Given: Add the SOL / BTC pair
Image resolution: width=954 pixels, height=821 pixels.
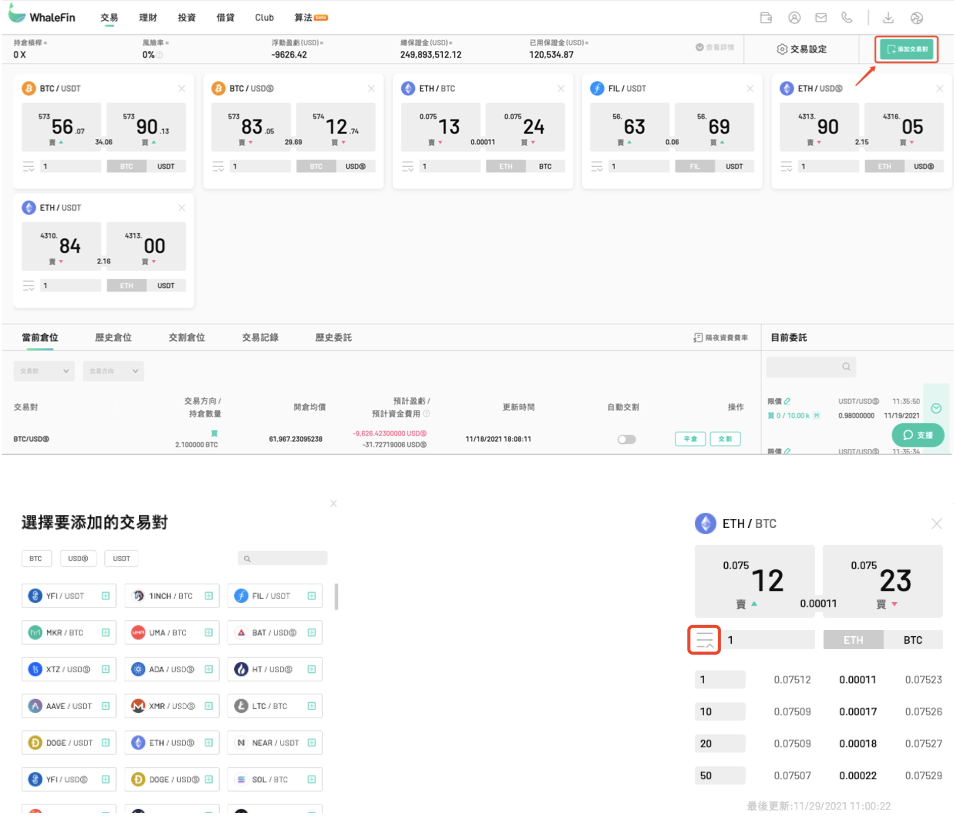Looking at the screenshot, I should coord(312,780).
